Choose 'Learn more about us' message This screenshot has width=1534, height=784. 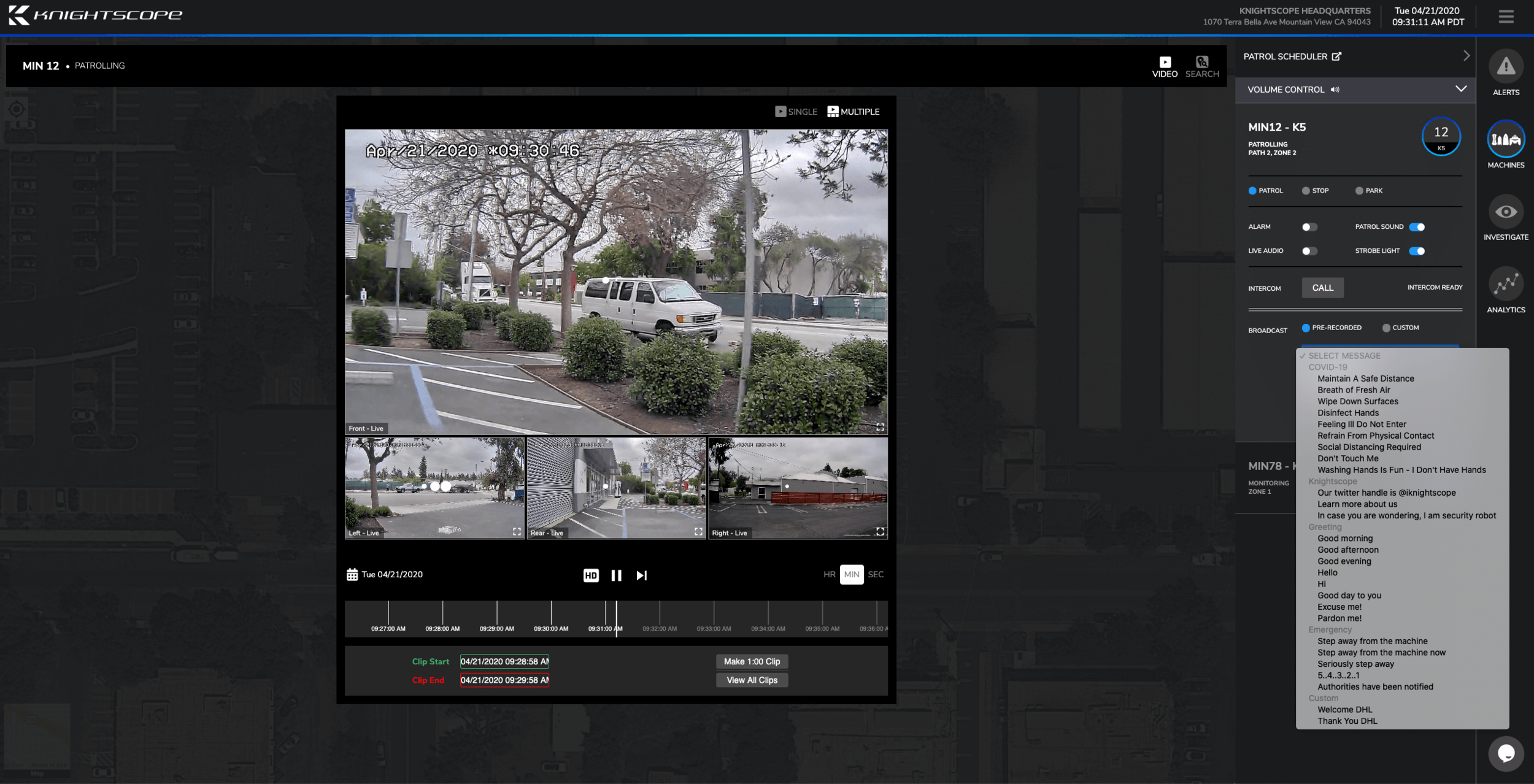coord(1357,504)
